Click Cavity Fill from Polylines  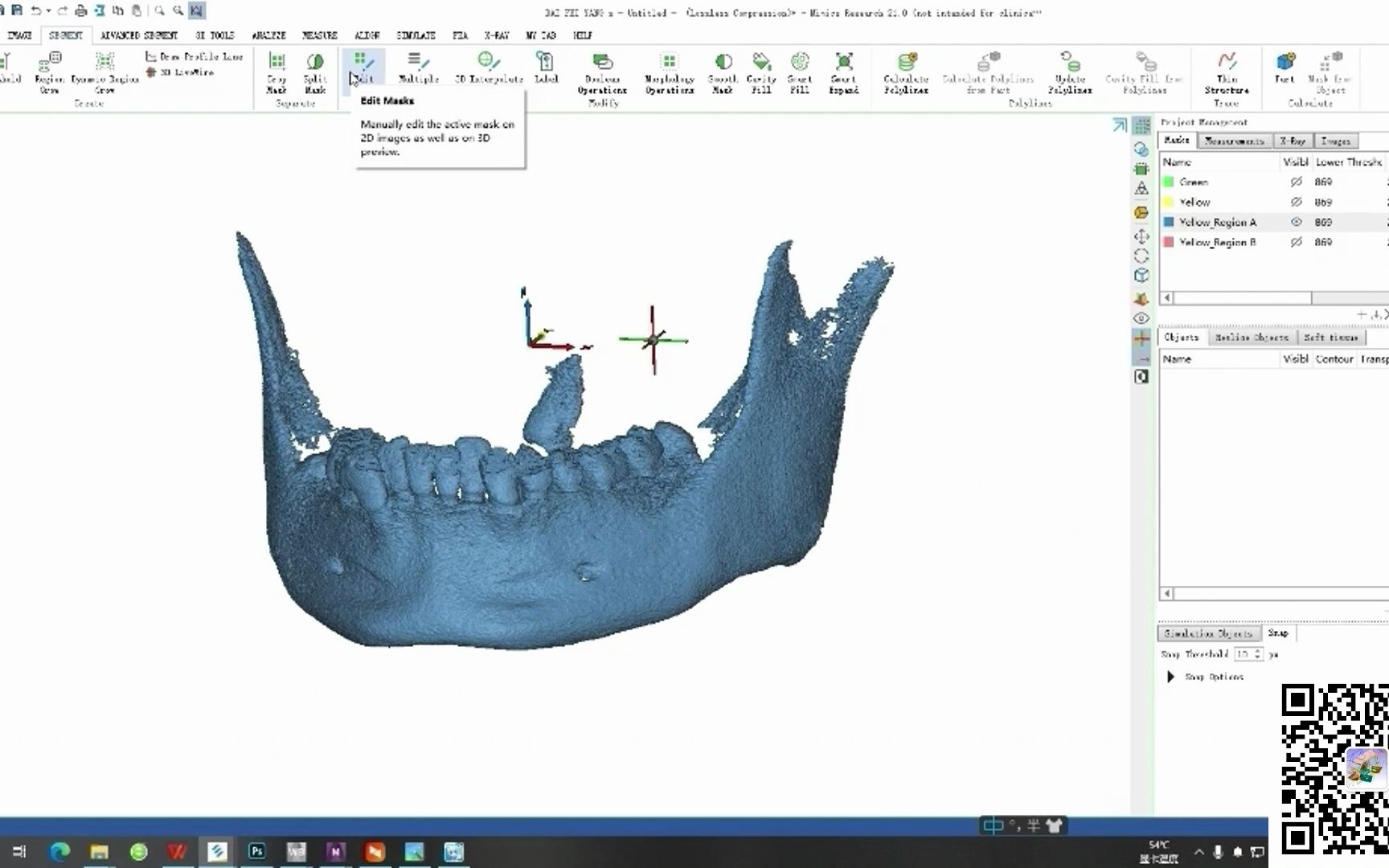tap(1145, 72)
